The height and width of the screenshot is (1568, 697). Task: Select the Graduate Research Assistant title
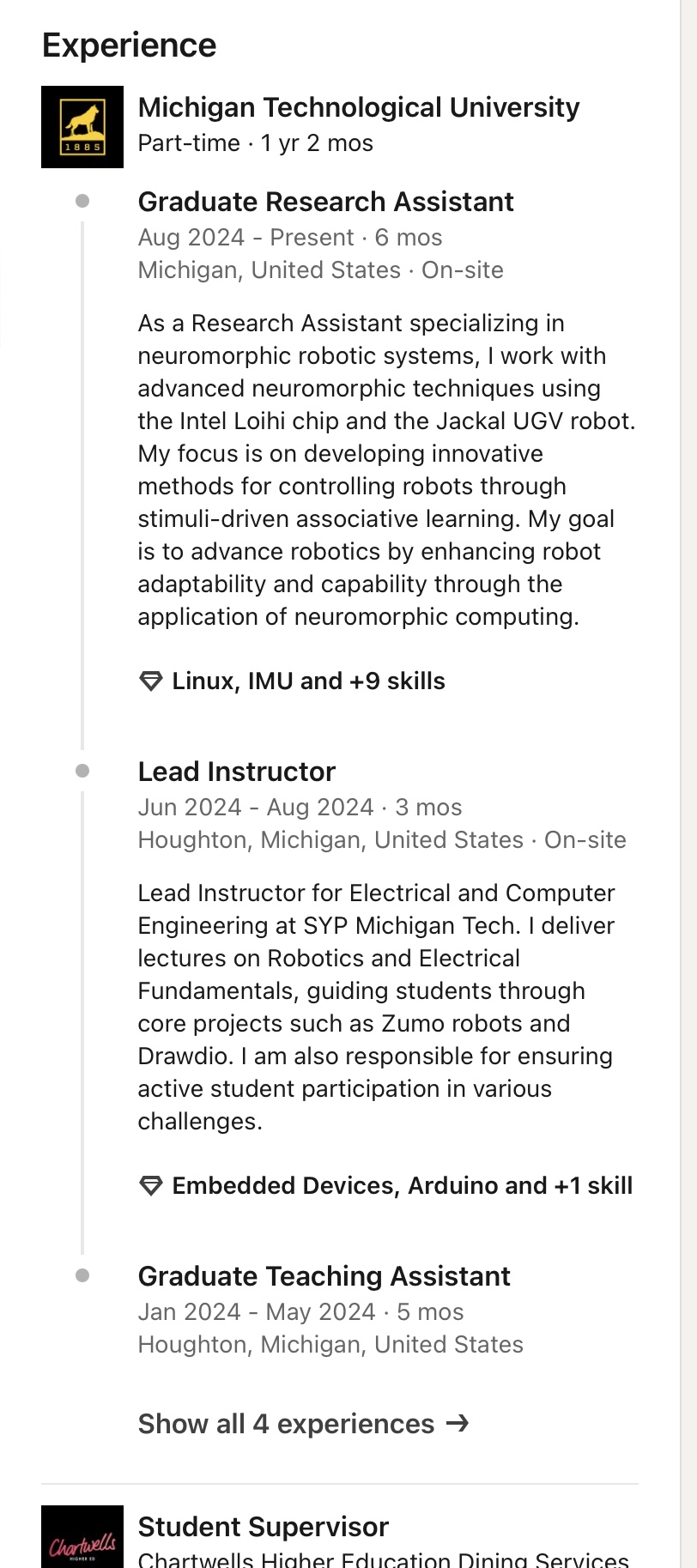coord(326,202)
